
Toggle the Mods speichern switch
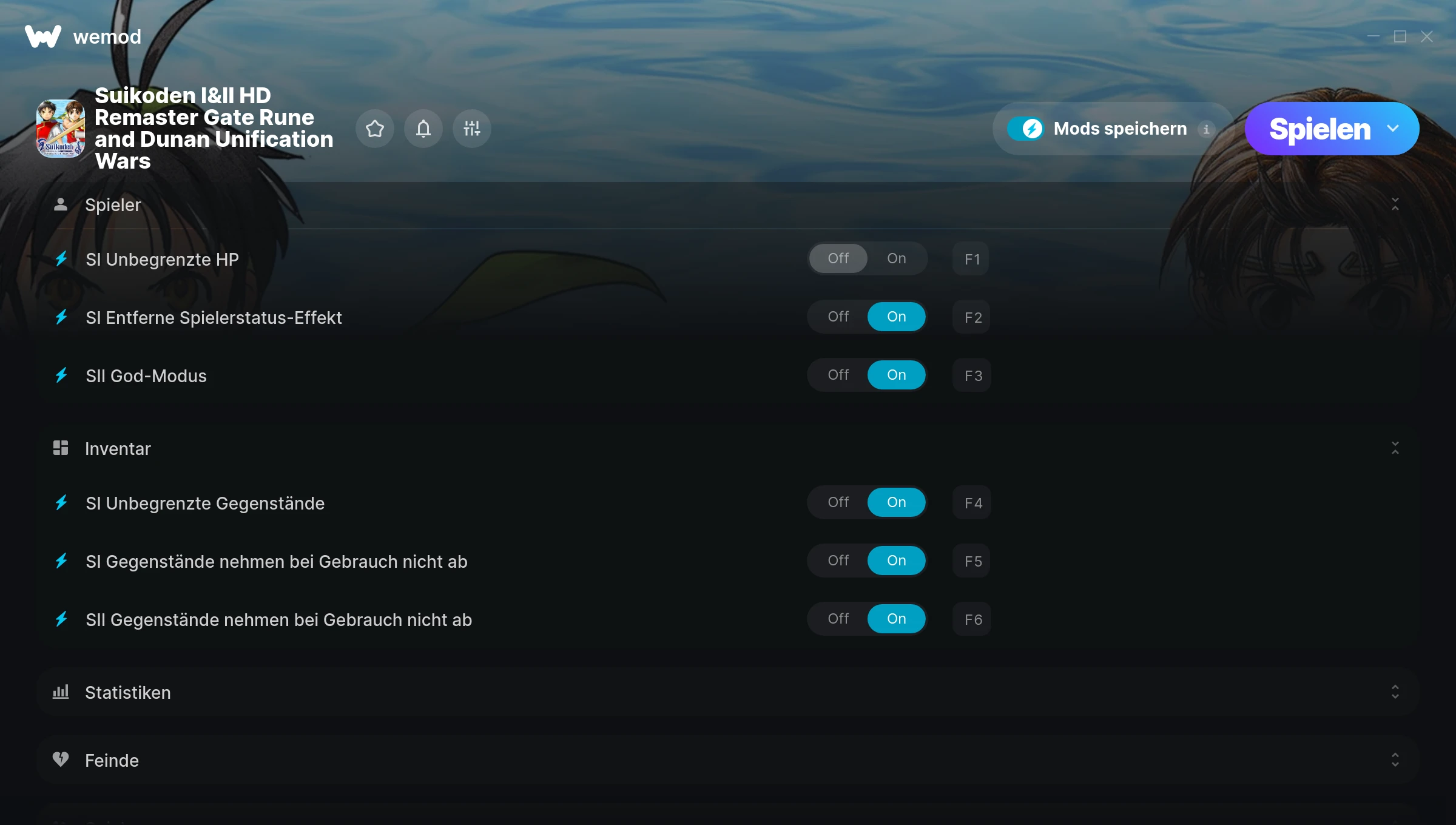click(1026, 129)
